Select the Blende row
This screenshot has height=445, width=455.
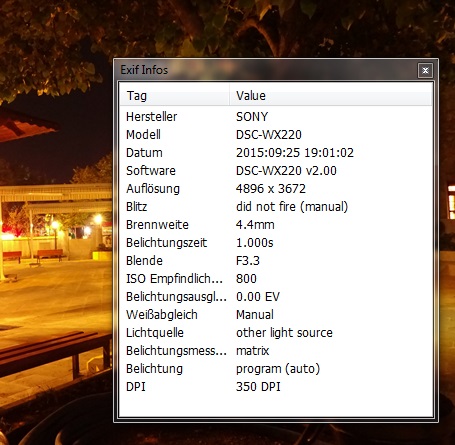tap(276, 261)
